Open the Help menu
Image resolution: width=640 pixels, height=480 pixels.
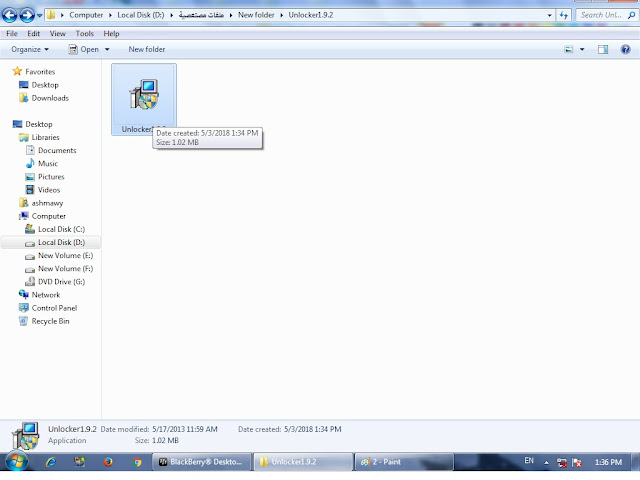111,33
